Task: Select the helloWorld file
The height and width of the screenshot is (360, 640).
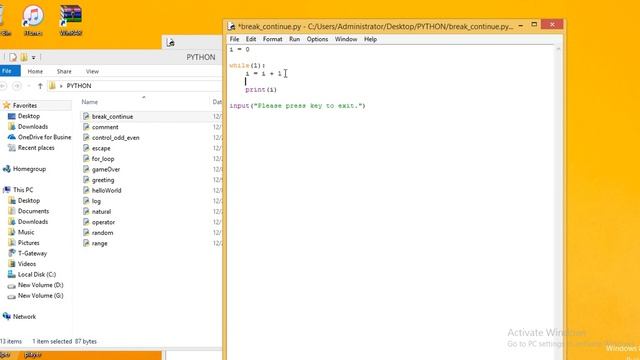Action: 107,191
